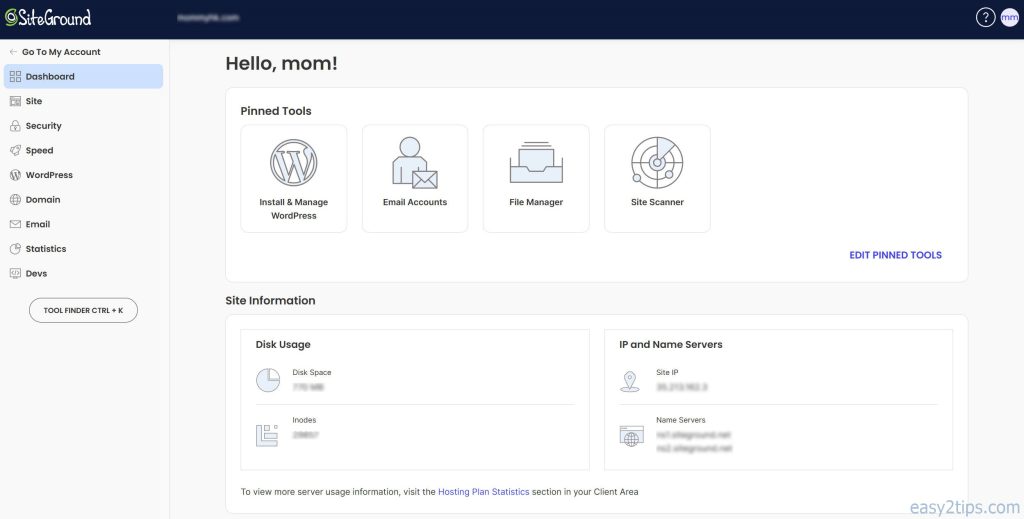Click the 'Hello, mom!' heading
Viewport: 1024px width, 519px height.
pyautogui.click(x=281, y=63)
